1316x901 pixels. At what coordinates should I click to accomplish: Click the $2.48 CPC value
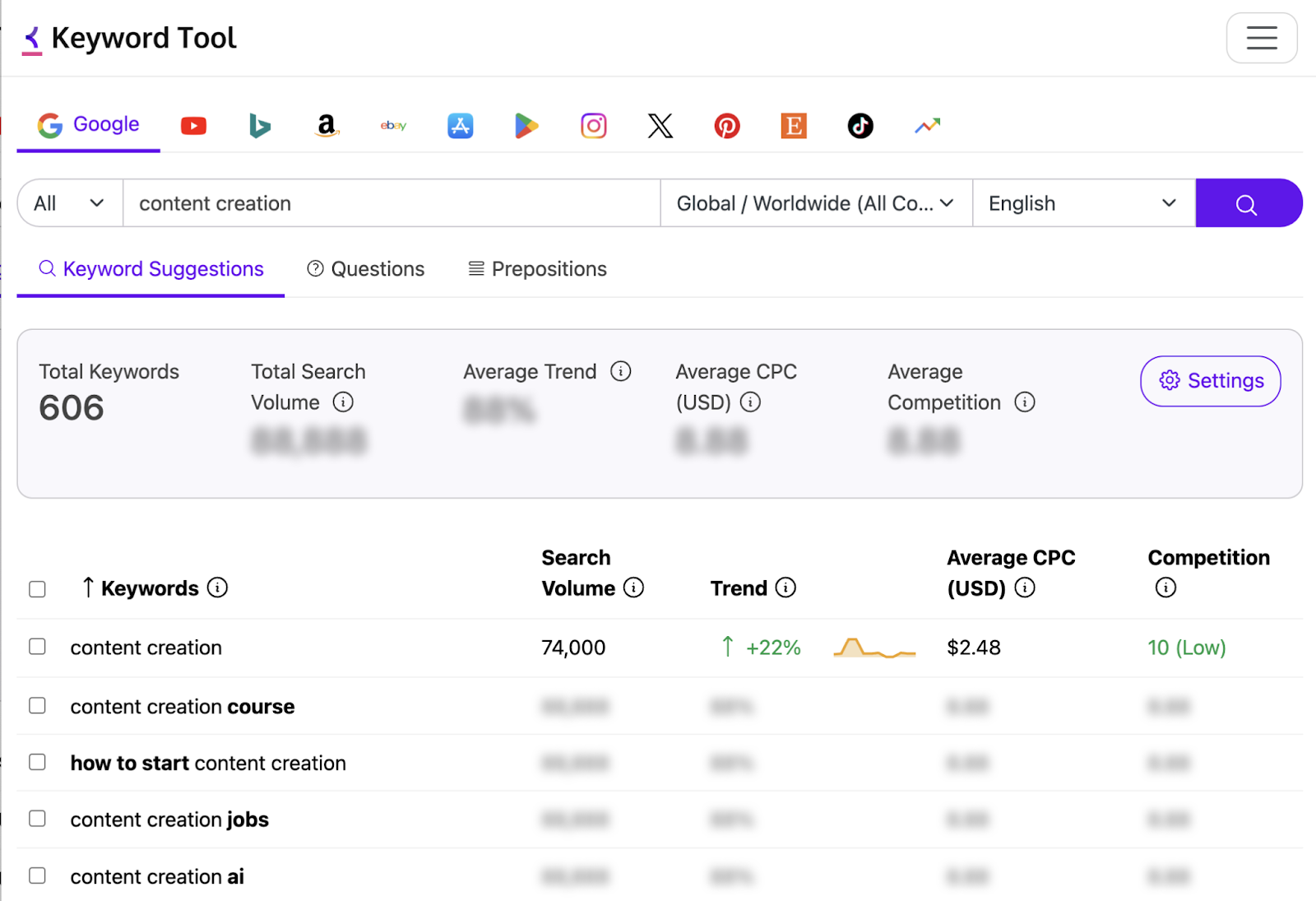pyautogui.click(x=974, y=648)
